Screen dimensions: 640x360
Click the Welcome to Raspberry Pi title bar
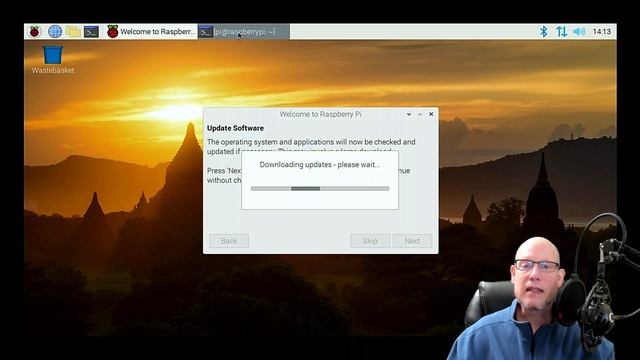320,114
